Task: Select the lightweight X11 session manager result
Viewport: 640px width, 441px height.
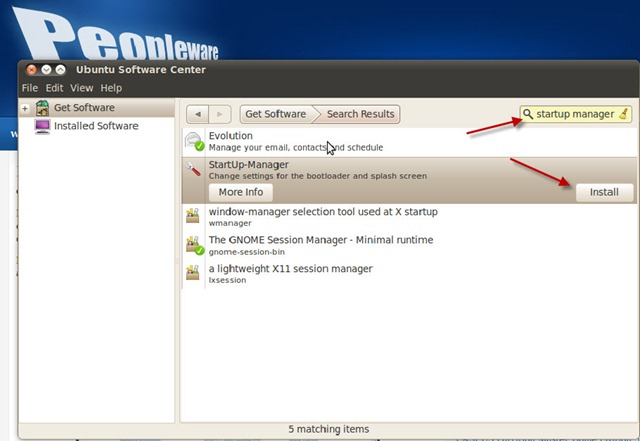Action: pyautogui.click(x=409, y=274)
